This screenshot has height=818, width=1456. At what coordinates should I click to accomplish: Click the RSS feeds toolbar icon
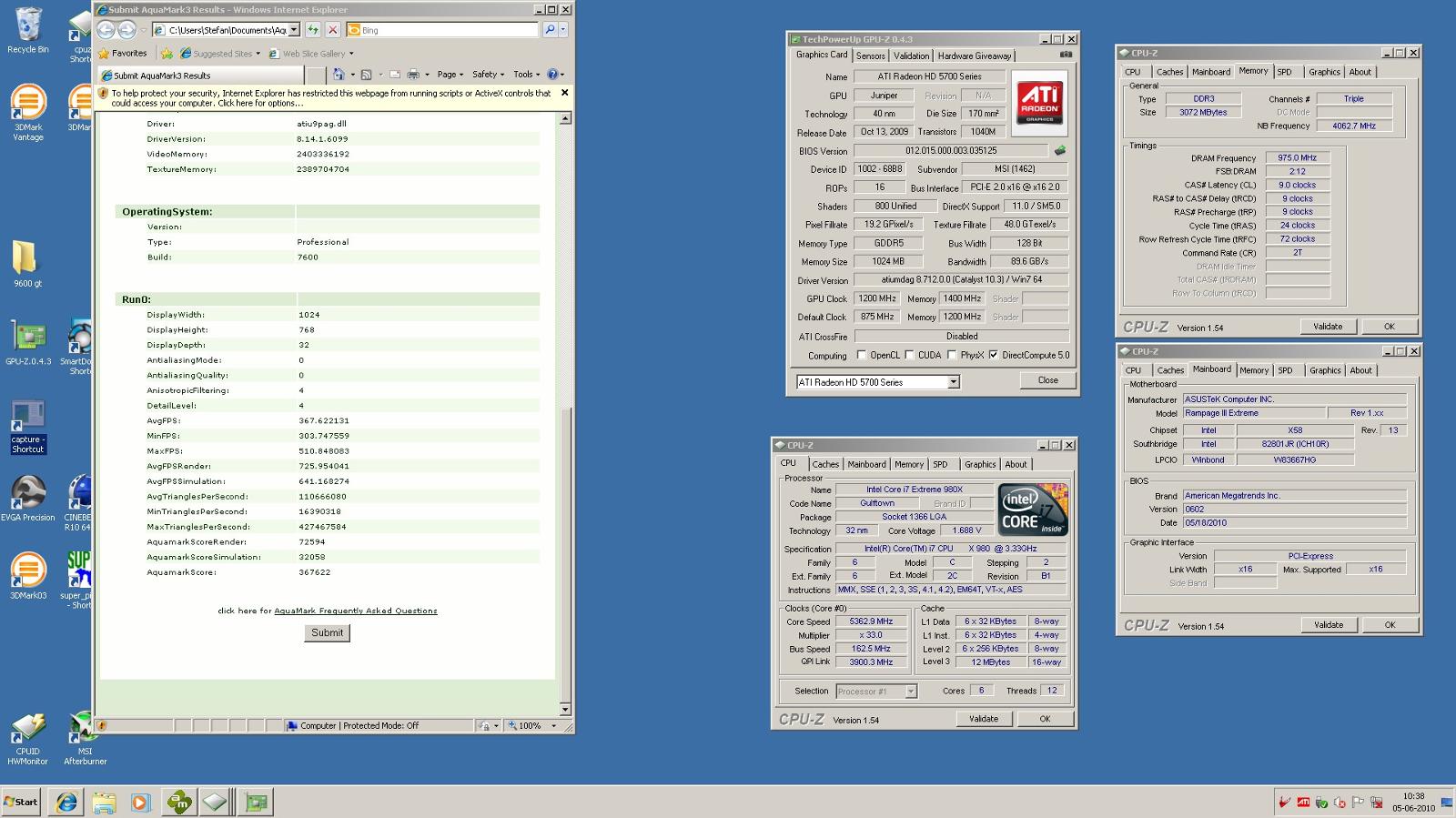[366, 75]
